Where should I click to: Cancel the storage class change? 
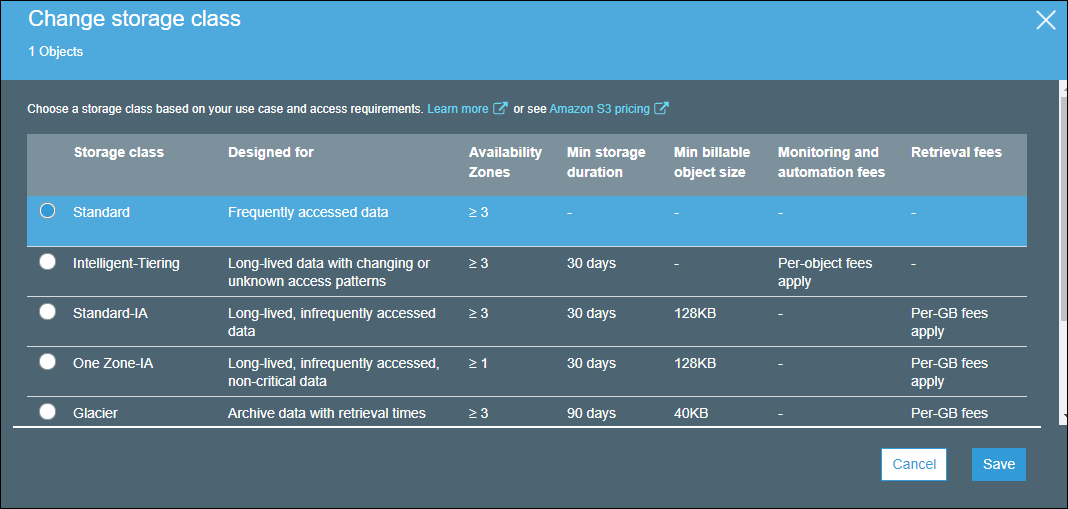click(x=914, y=464)
